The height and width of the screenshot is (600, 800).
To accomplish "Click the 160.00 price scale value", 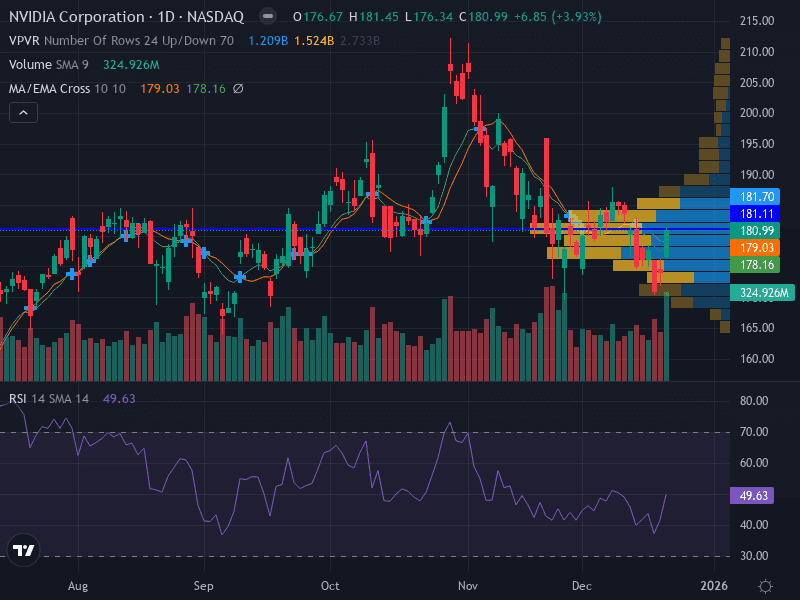I will coord(757,359).
